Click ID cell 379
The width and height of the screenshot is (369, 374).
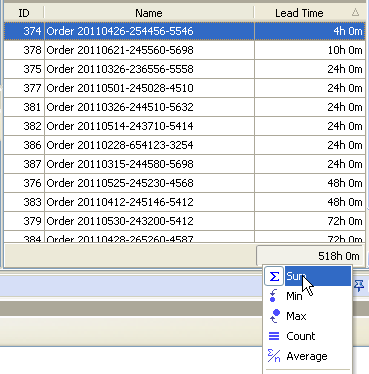pos(24,221)
